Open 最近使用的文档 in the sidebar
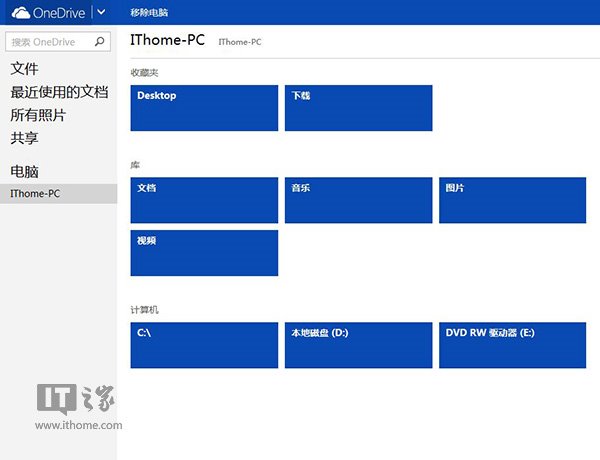Screen dimensions: 600x460 point(59,92)
